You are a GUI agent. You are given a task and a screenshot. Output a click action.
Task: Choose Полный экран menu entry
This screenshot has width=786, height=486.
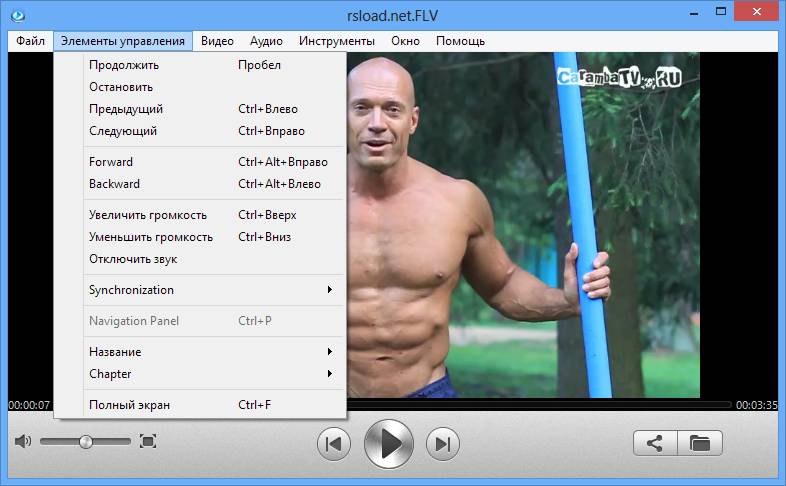tap(200, 405)
